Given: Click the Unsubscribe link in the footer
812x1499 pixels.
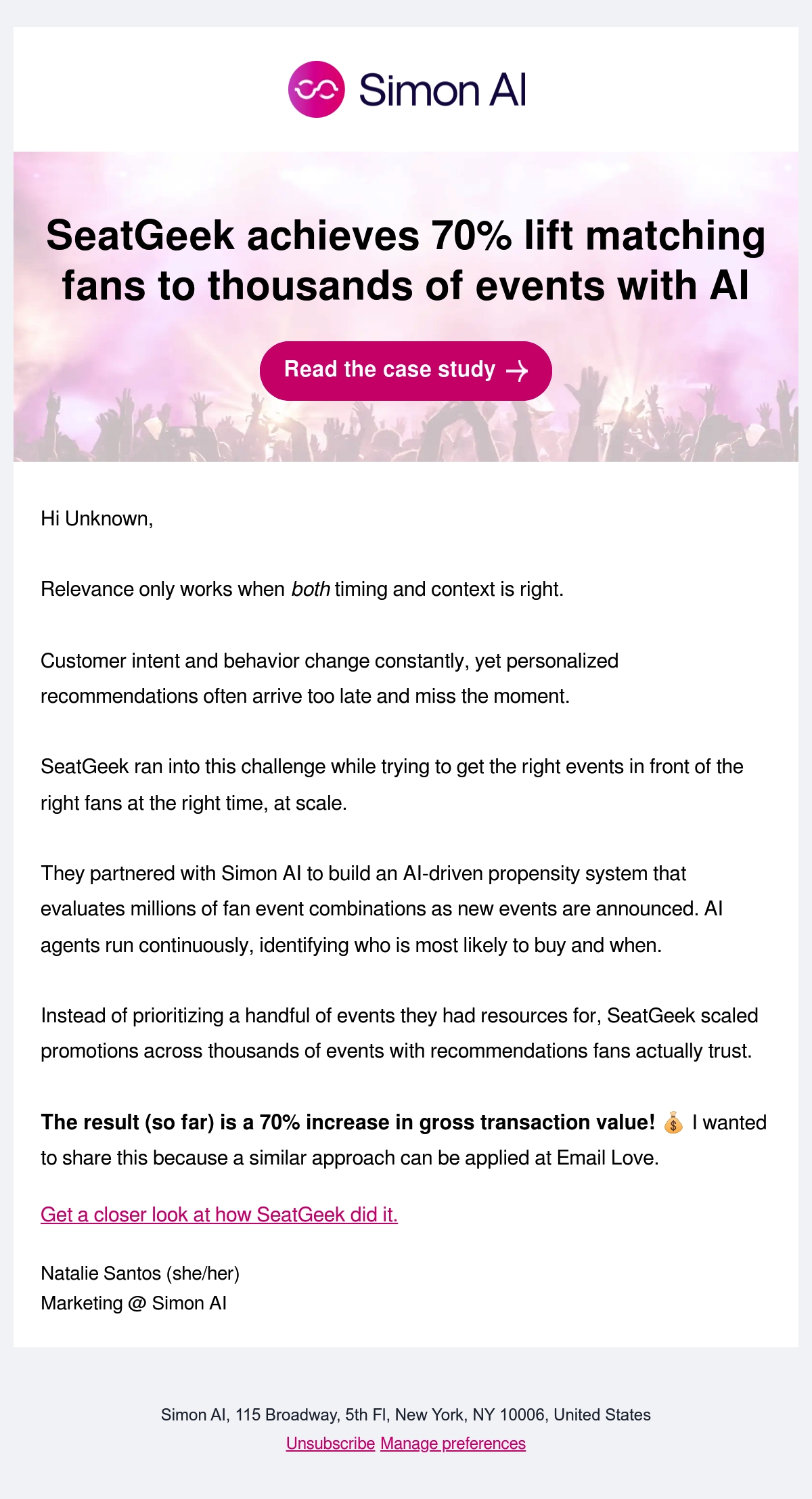Looking at the screenshot, I should click(x=330, y=1443).
